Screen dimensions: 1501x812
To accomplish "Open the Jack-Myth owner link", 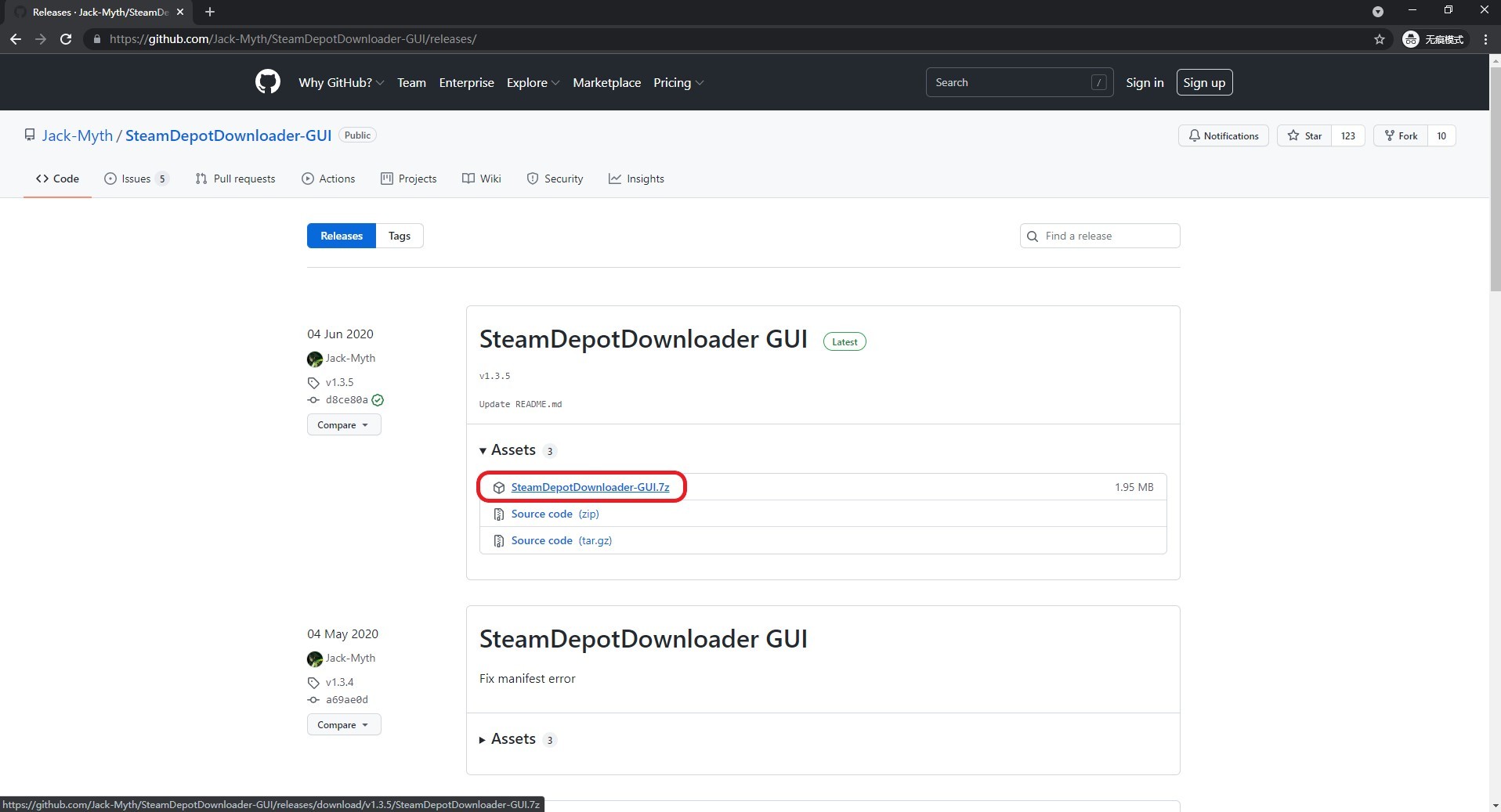I will coord(78,135).
